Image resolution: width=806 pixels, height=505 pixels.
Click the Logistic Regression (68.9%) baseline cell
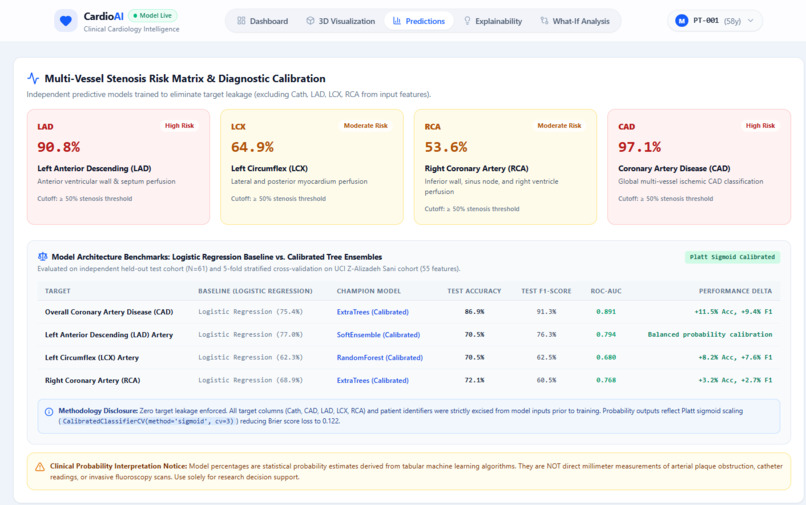250,380
